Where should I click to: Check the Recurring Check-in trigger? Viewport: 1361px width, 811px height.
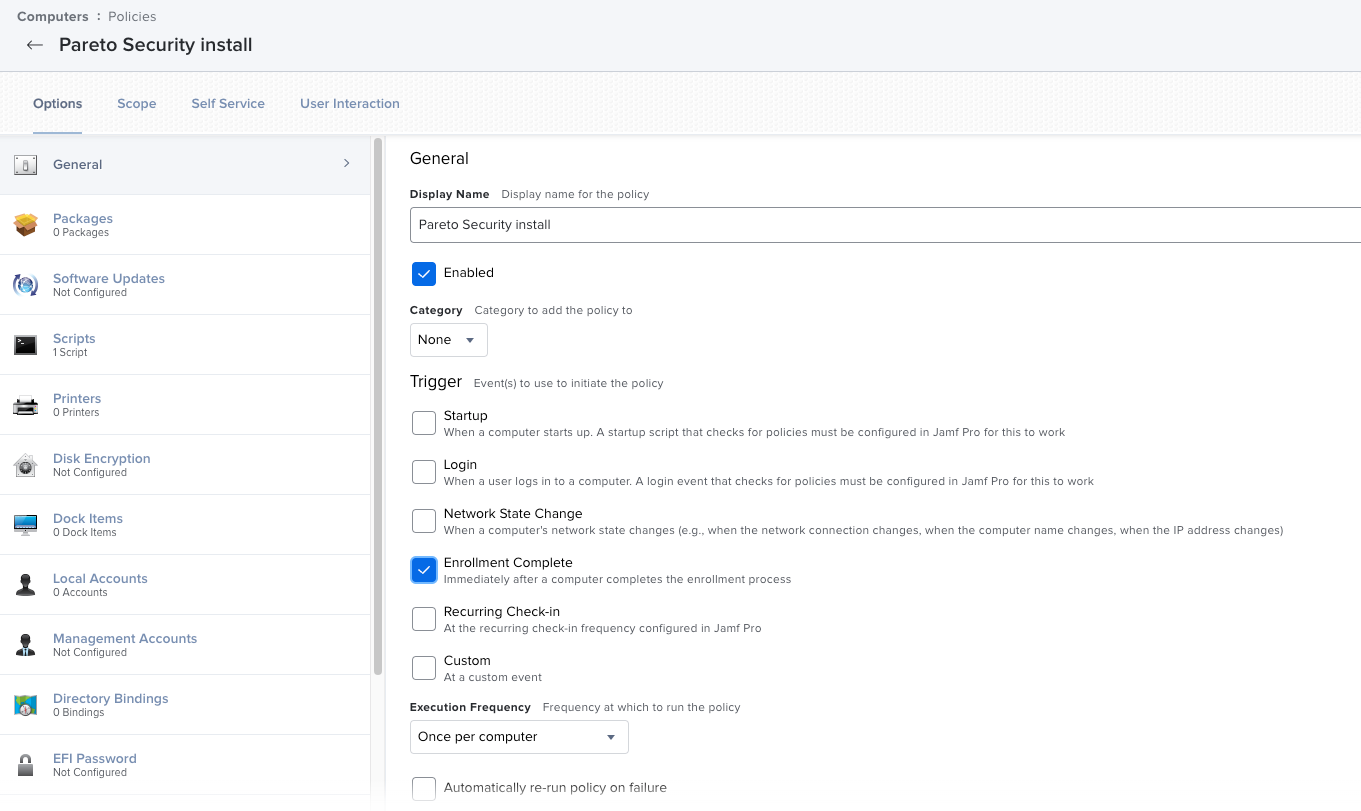(x=424, y=619)
